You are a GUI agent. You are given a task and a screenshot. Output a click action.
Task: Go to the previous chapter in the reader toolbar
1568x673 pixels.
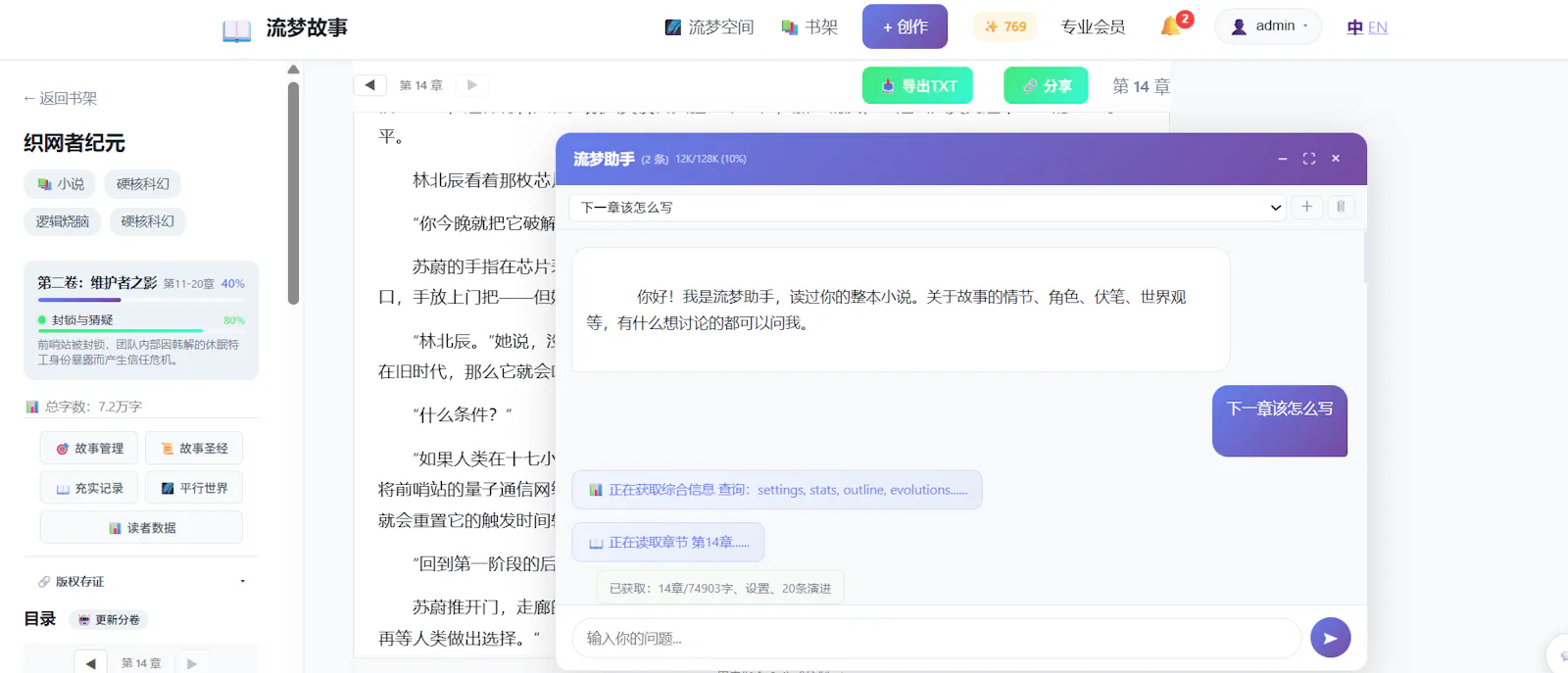(369, 85)
